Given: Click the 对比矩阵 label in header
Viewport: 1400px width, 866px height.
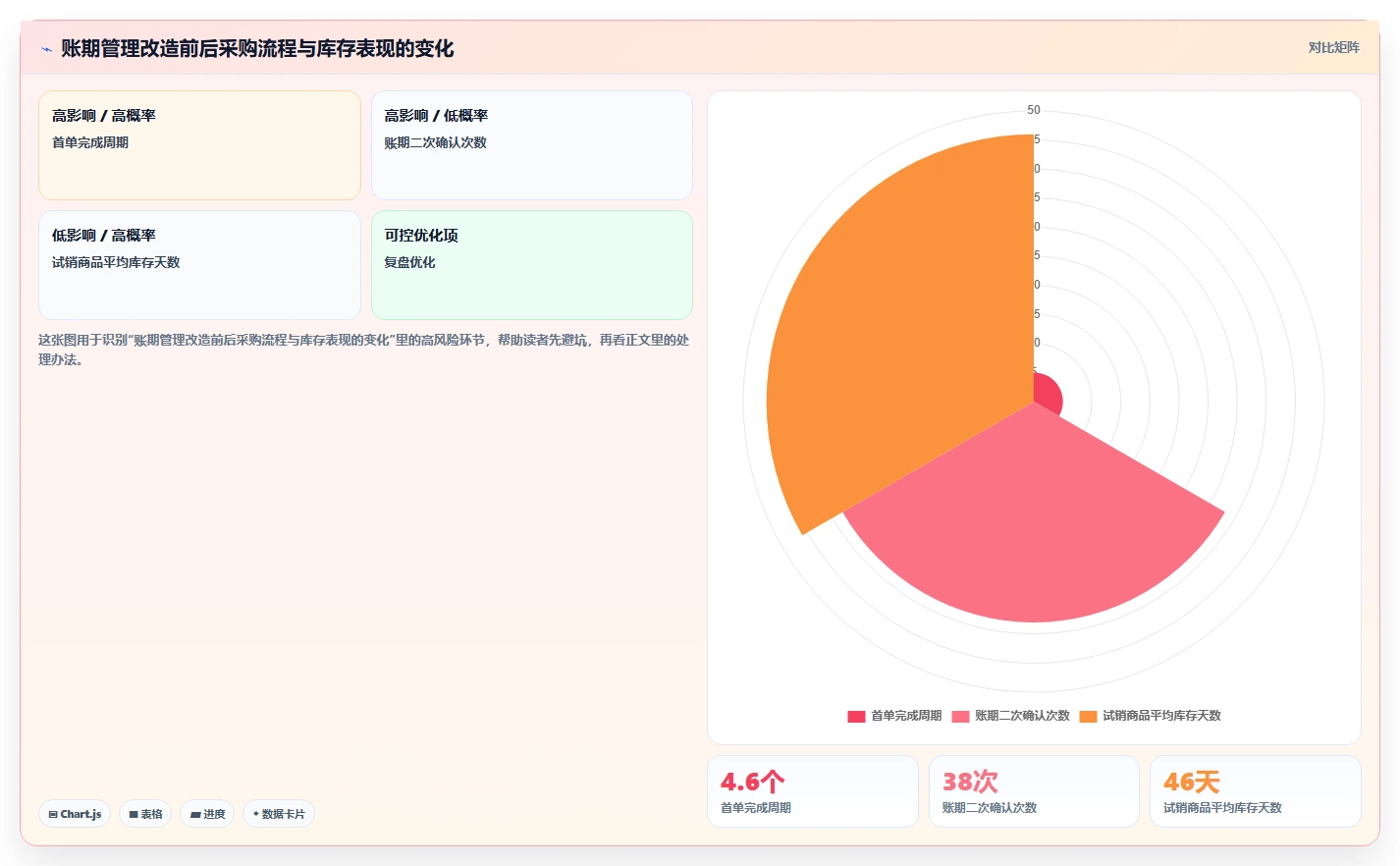Looking at the screenshot, I should 1333,47.
